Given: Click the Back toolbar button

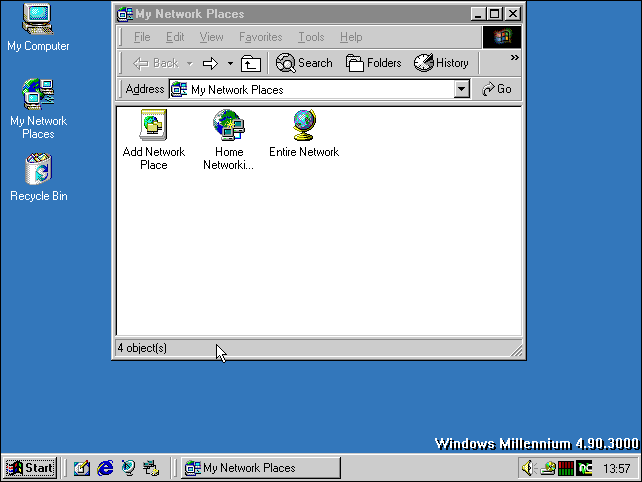Looking at the screenshot, I should (x=156, y=63).
